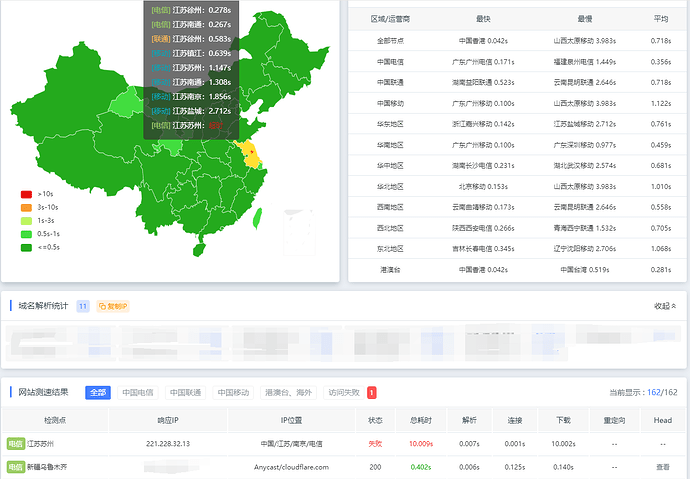Click the 平均 column header
Viewport: 690px width, 479px height.
coord(661,19)
